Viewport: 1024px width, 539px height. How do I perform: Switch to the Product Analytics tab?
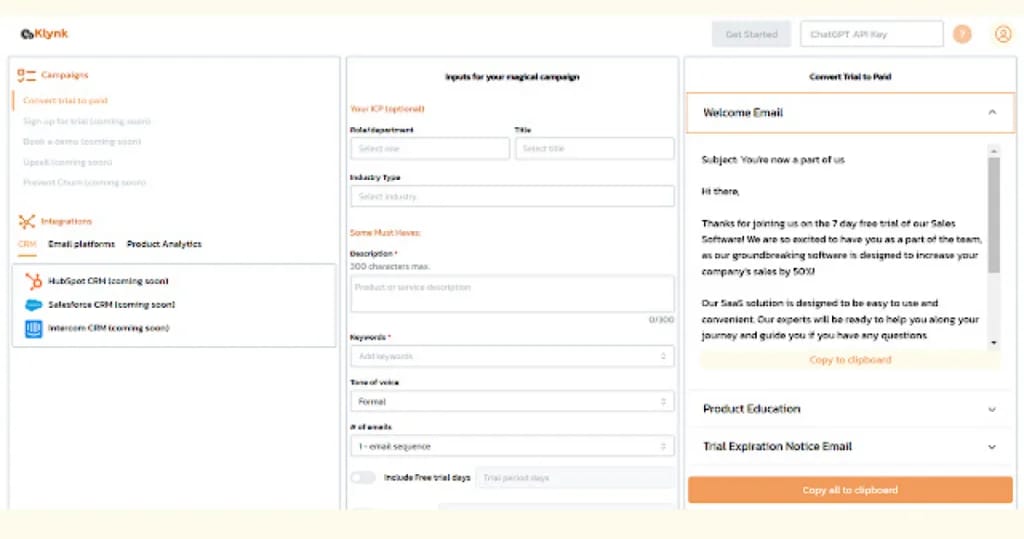click(x=164, y=244)
